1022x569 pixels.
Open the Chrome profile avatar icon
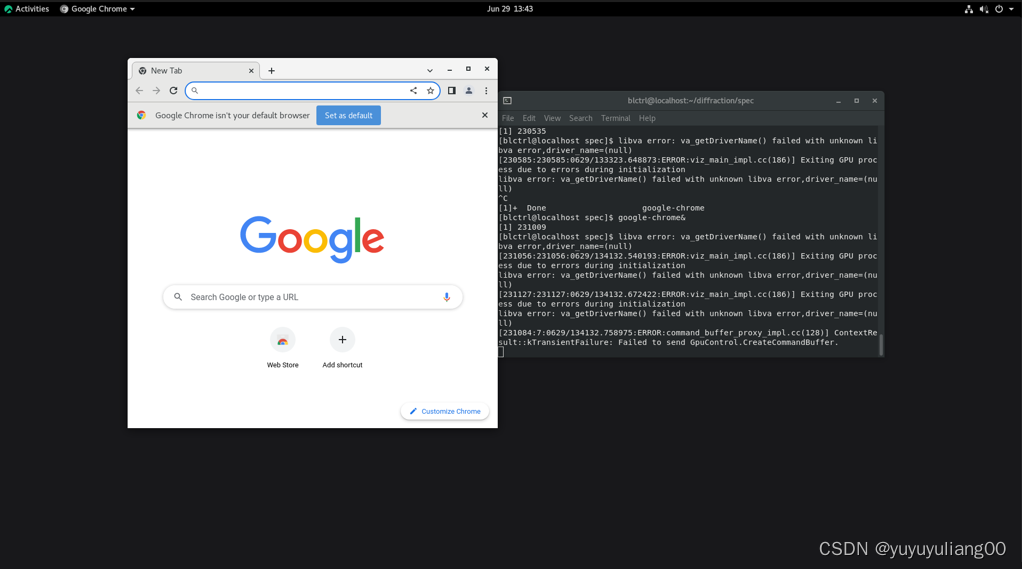pos(469,91)
